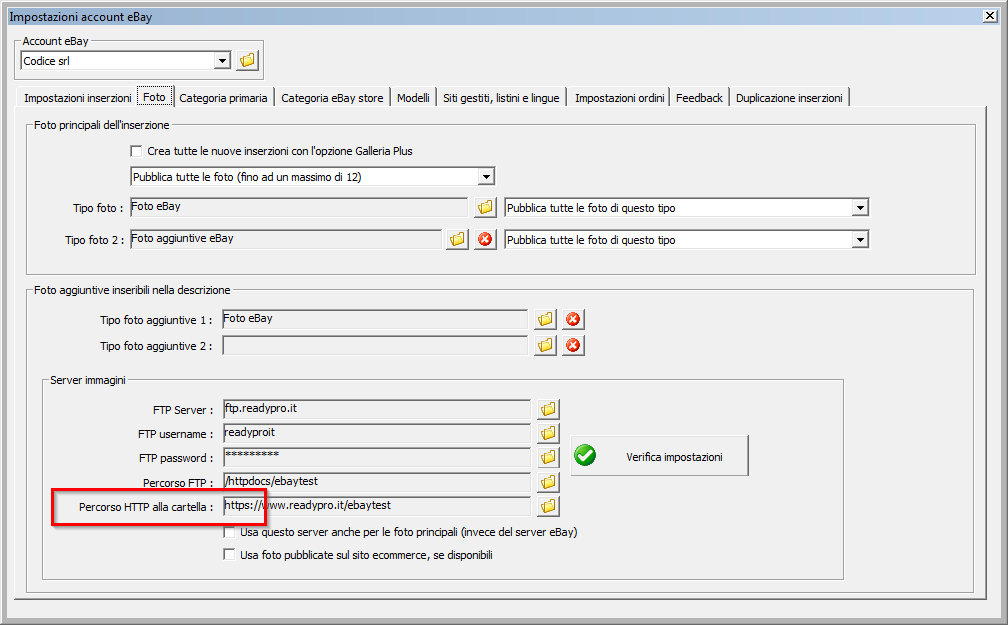Image resolution: width=1008 pixels, height=625 pixels.
Task: Check 'Usa foto pubblicate sul sito ecommerce'
Action: point(229,554)
